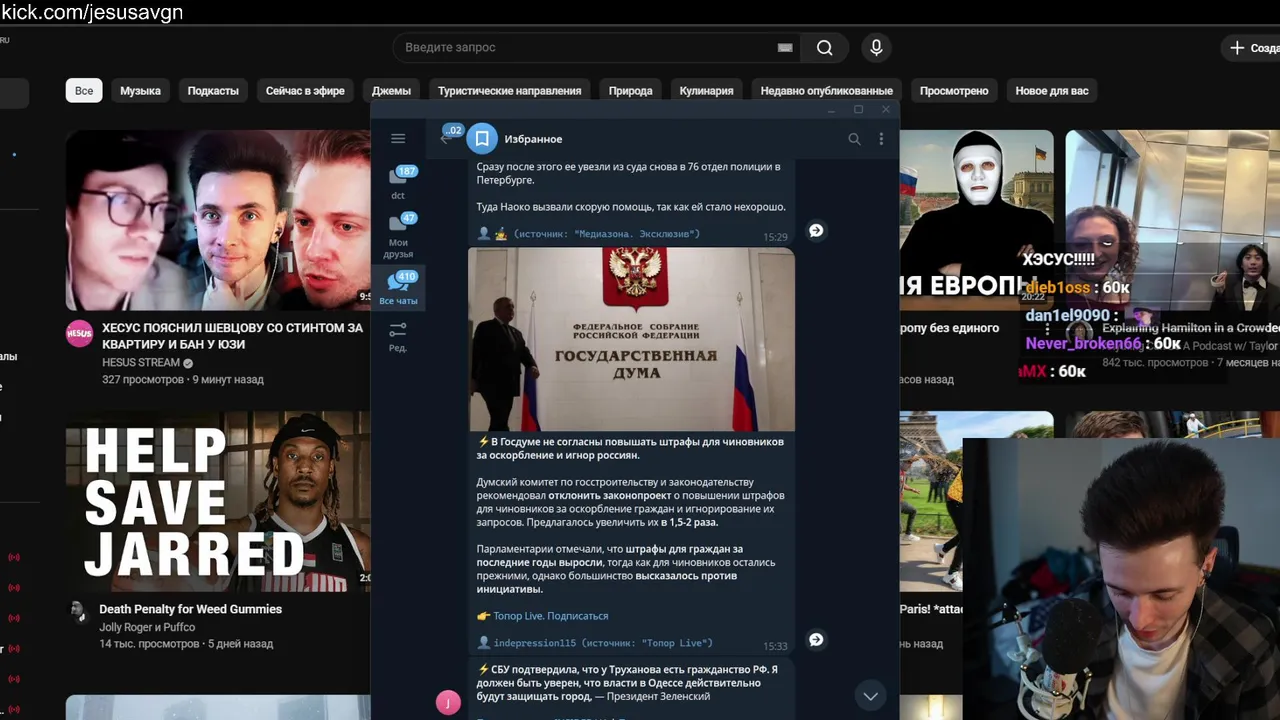
Task: Open Jolly Roger and Puffco channel name
Action: 147,627
